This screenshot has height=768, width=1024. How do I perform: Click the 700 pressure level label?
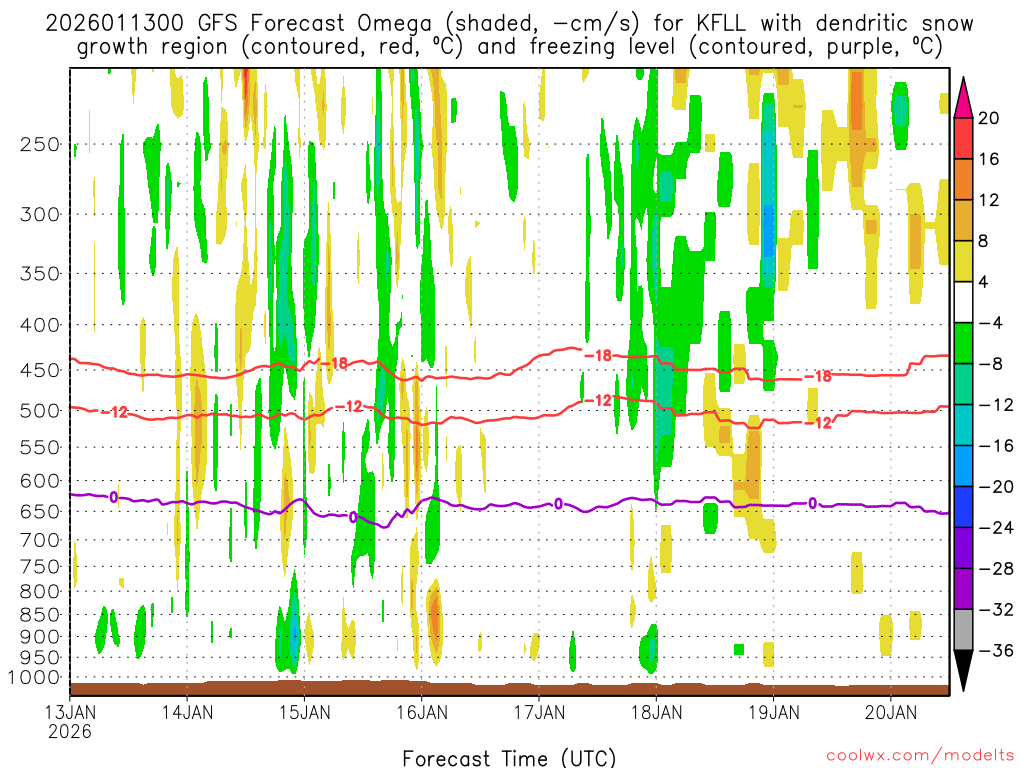tap(40, 540)
